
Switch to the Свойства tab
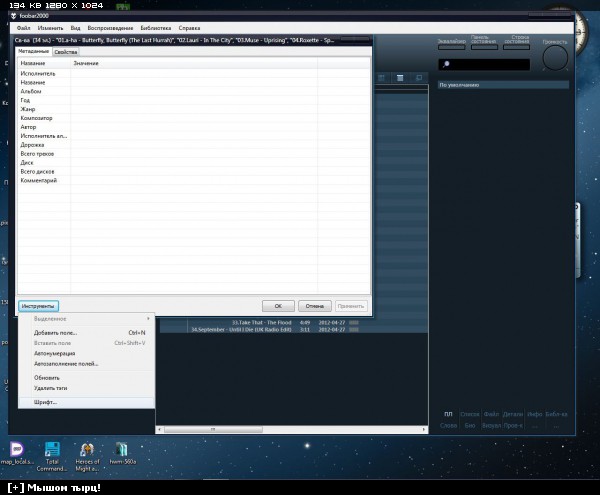pyautogui.click(x=66, y=52)
